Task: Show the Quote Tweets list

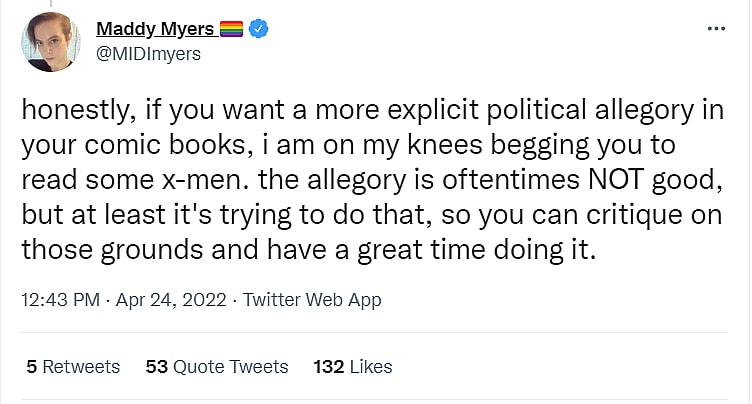Action: coord(230,367)
